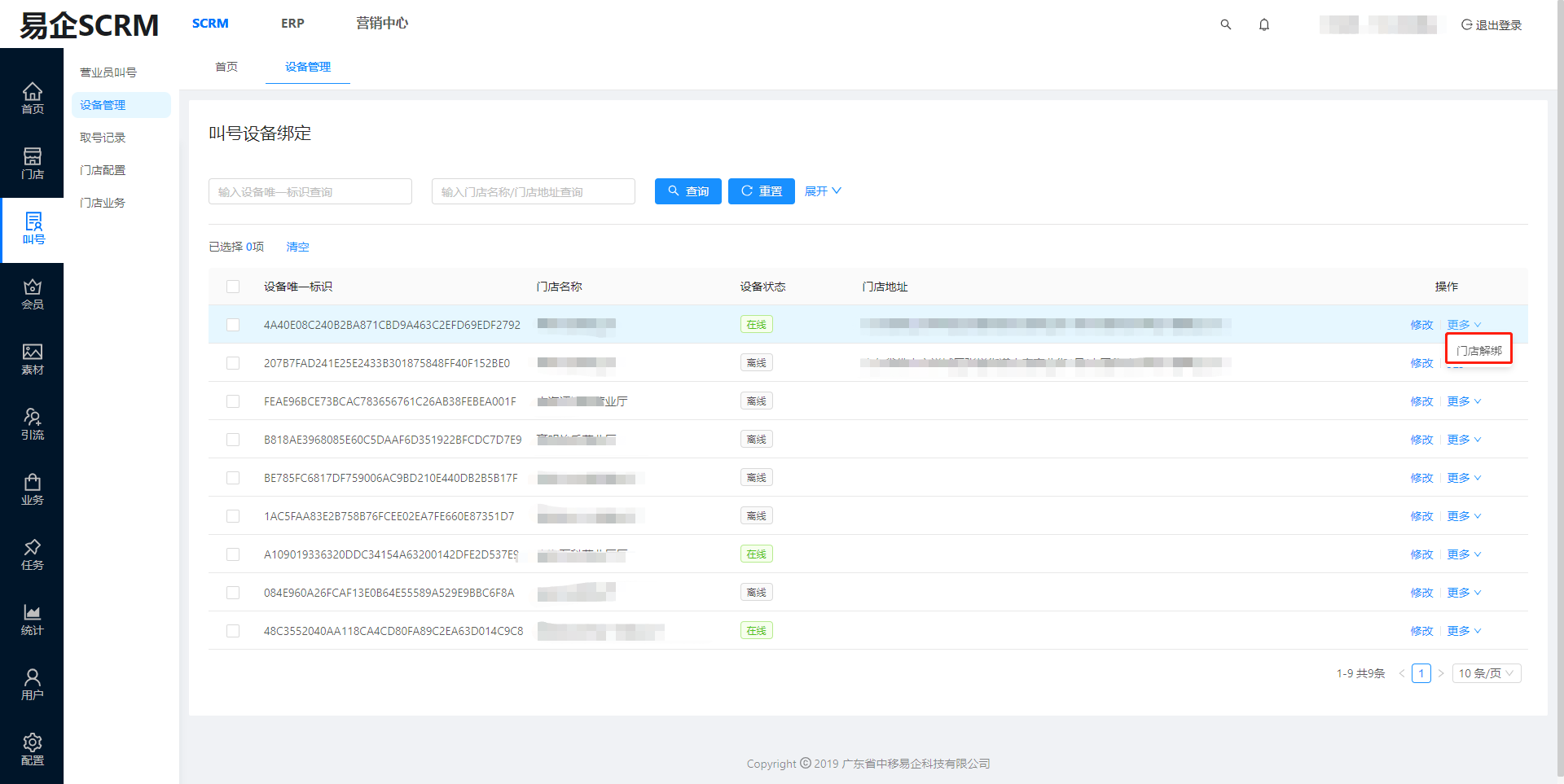Check the row for device FEAE96BCE73BCAC783656761C26AB38FEBEA001F
1564x784 pixels.
(x=233, y=401)
